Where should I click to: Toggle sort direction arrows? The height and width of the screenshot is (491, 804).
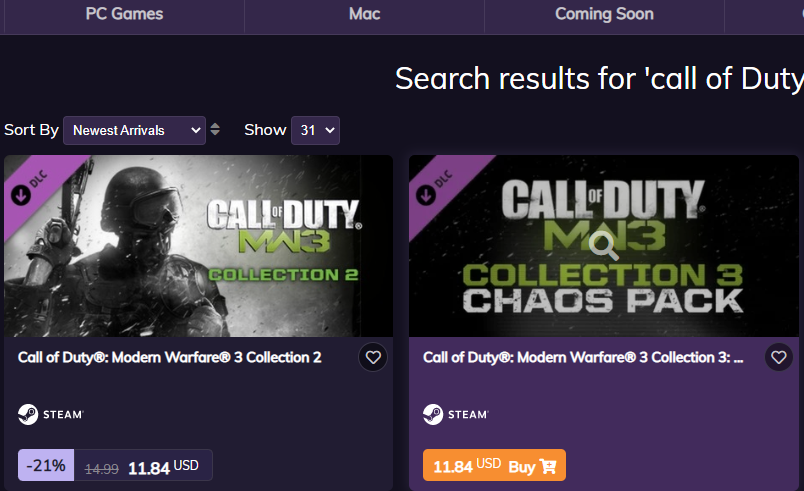pos(215,129)
